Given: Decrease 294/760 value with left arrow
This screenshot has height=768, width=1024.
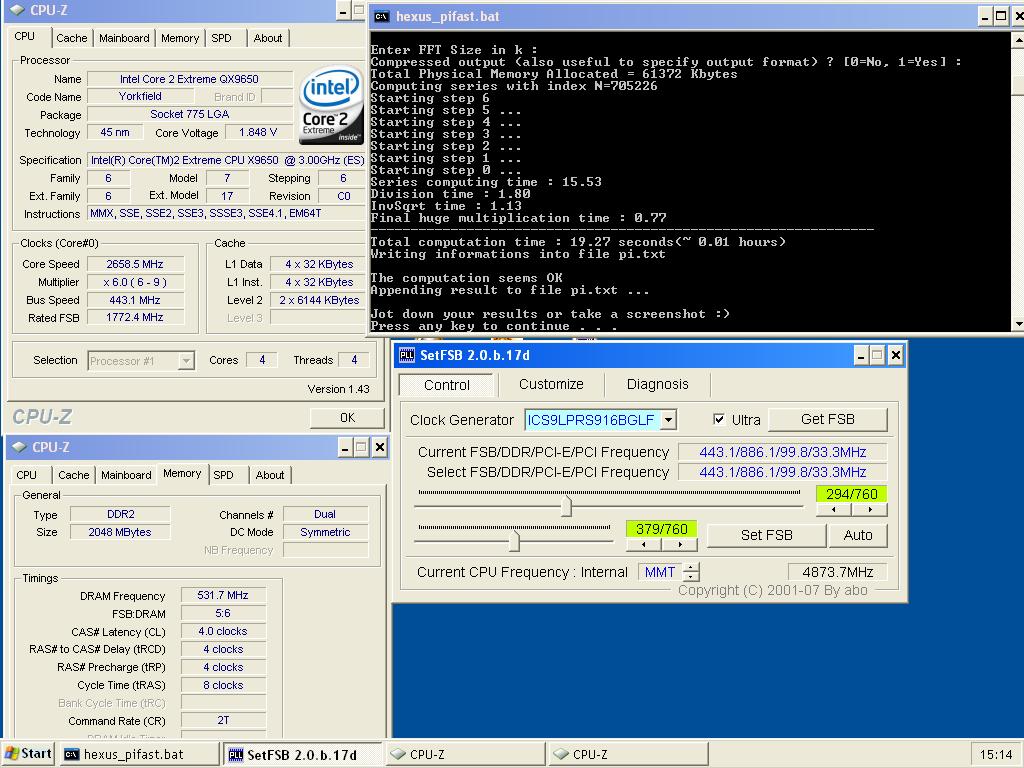Looking at the screenshot, I should 834,509.
